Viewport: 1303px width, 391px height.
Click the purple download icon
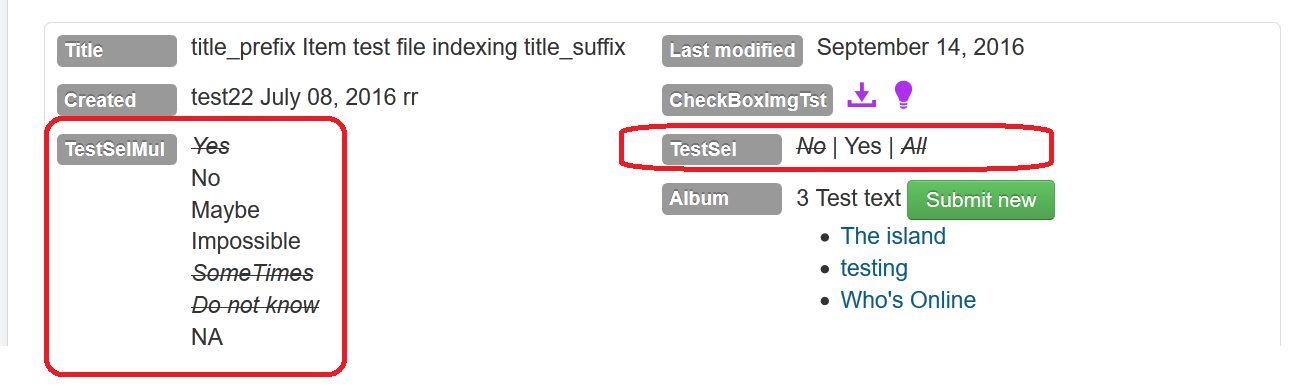point(861,95)
